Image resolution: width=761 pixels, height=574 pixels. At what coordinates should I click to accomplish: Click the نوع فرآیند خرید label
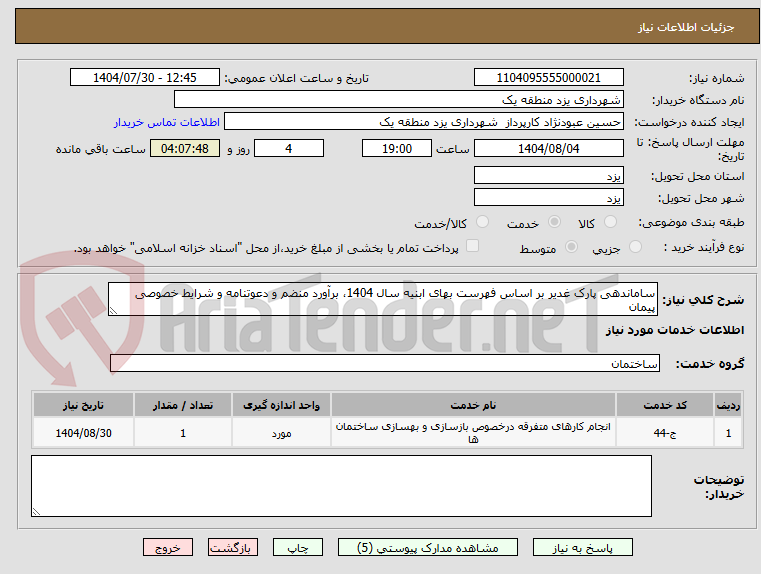pos(704,247)
